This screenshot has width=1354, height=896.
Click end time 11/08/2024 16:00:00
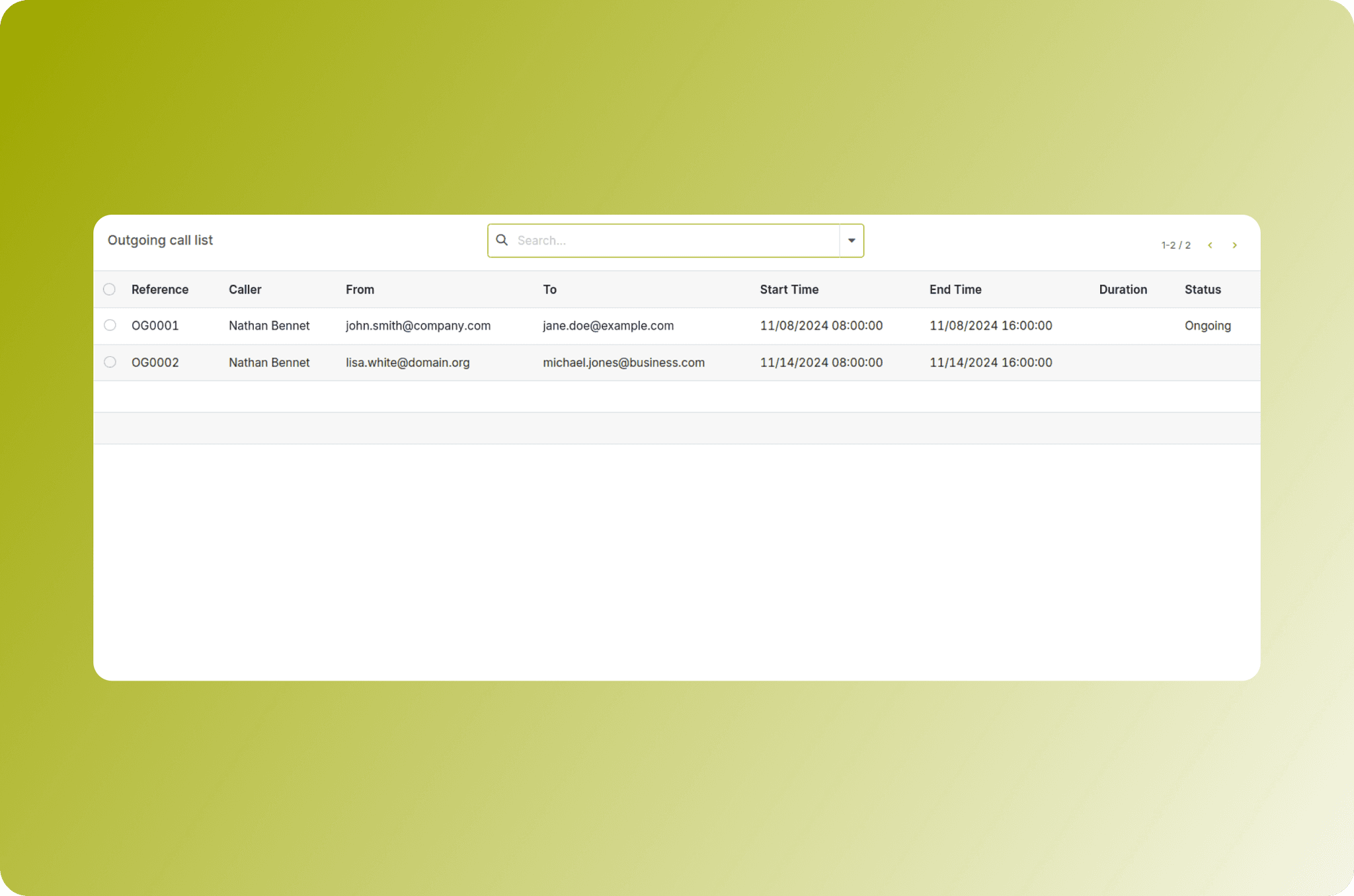pos(991,326)
